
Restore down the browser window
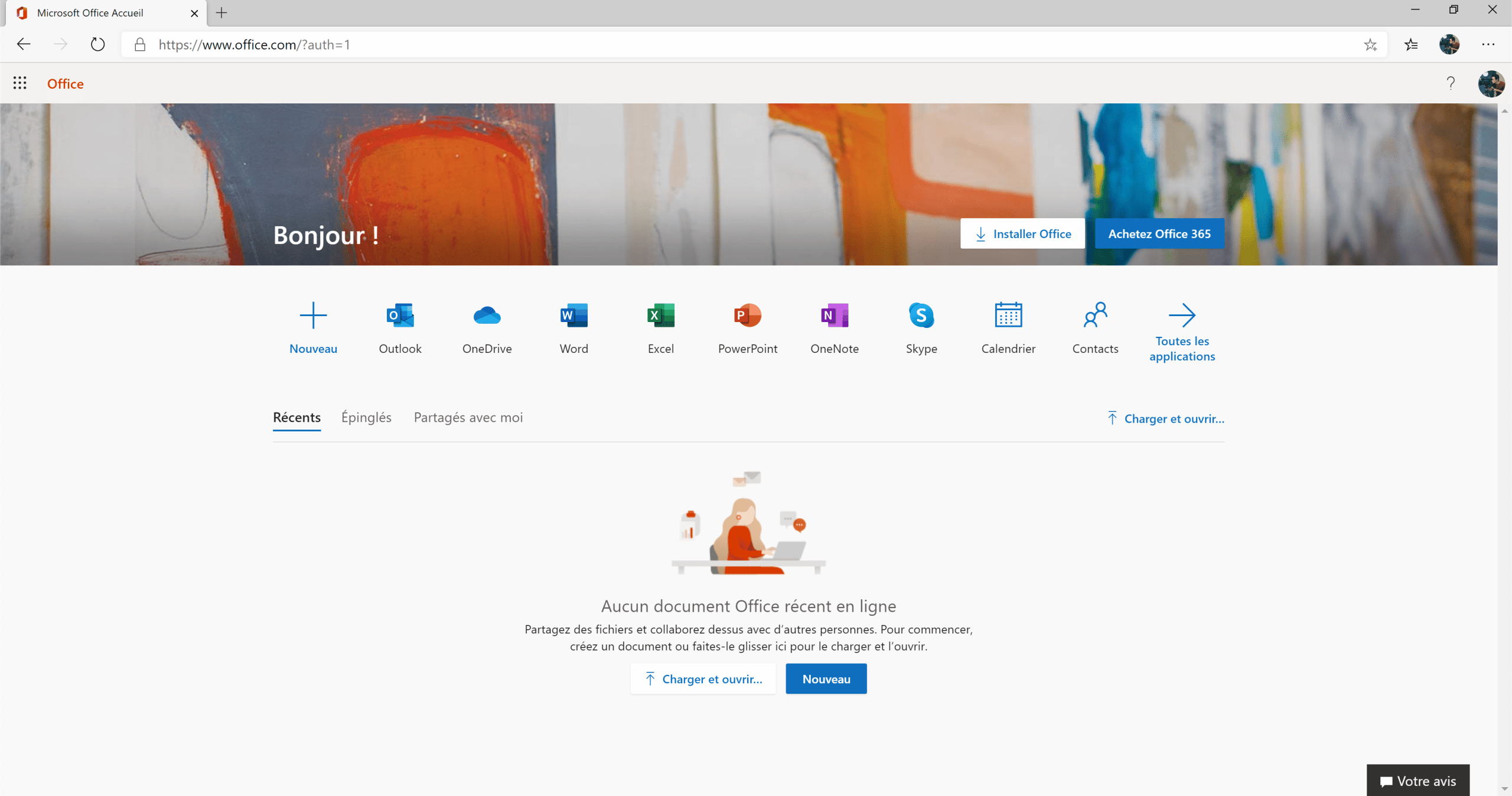pyautogui.click(x=1454, y=9)
